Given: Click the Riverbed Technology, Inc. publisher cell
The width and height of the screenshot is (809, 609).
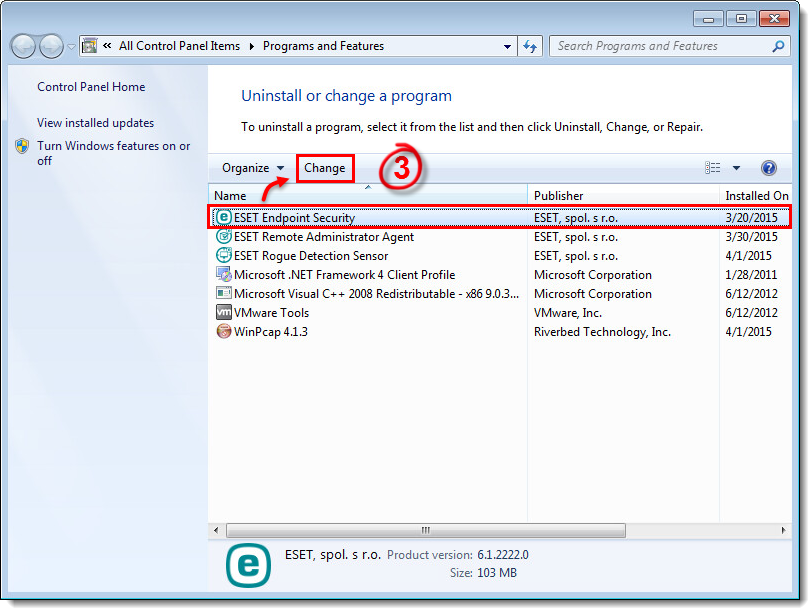Looking at the screenshot, I should (x=602, y=331).
